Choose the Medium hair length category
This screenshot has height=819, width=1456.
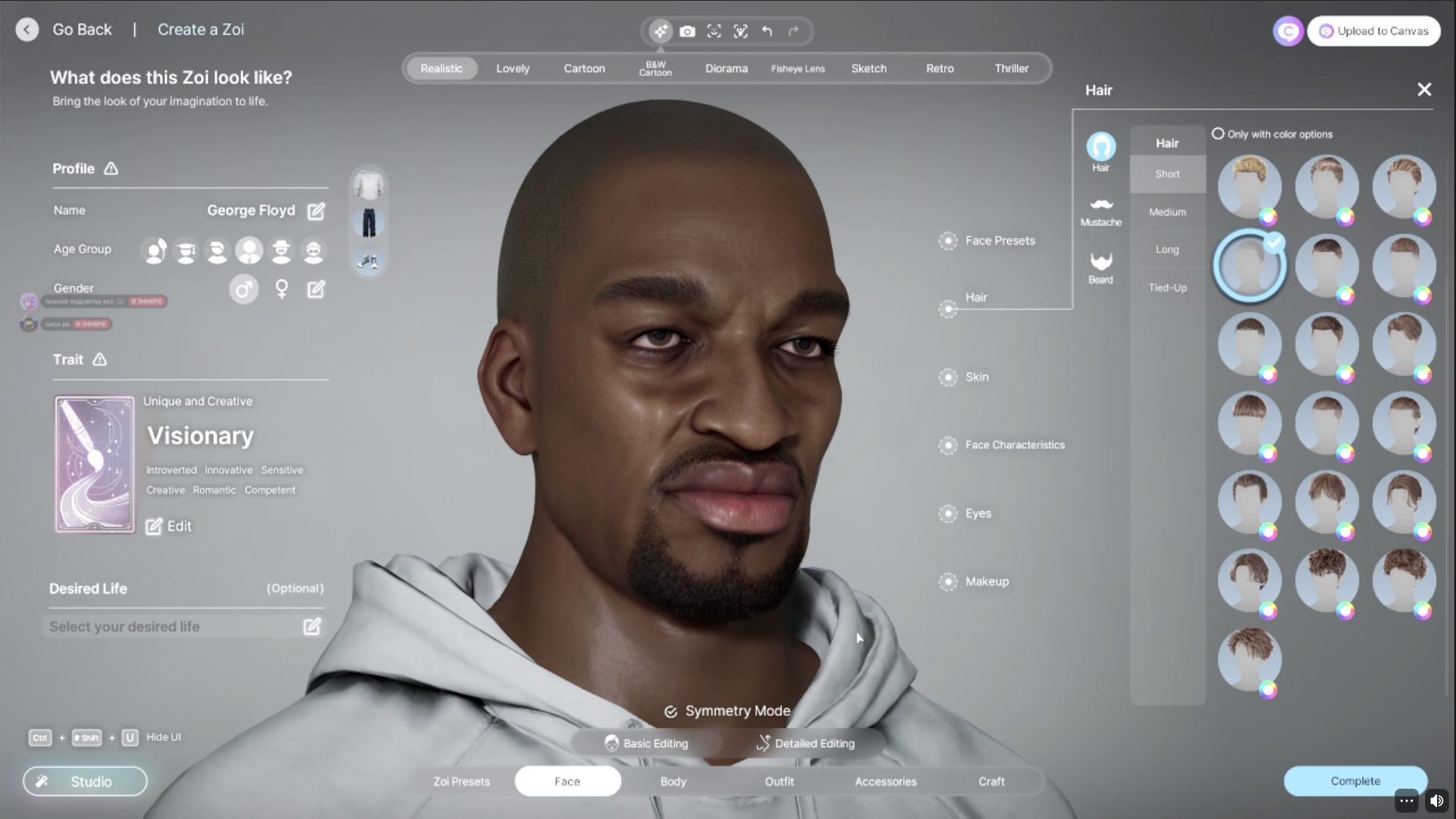click(x=1167, y=212)
